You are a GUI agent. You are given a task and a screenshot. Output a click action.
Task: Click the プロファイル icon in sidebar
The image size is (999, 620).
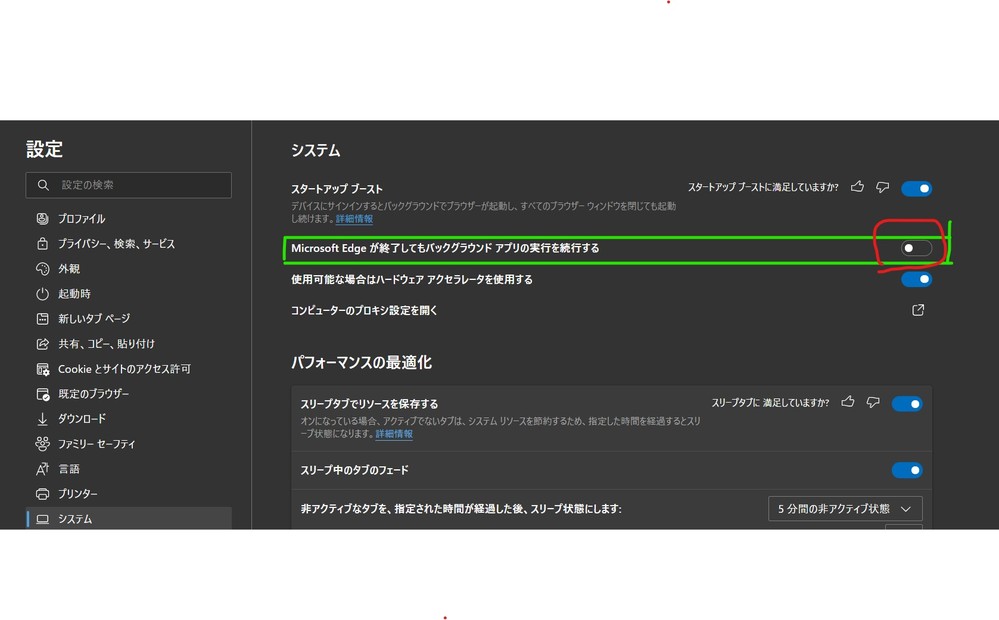click(42, 219)
